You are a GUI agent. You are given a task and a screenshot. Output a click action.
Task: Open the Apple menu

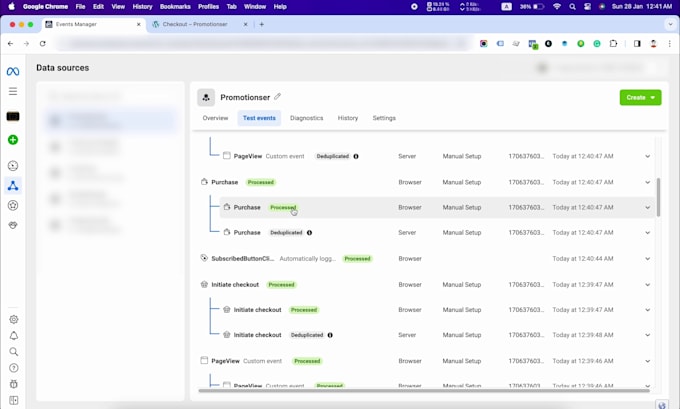[x=11, y=7]
